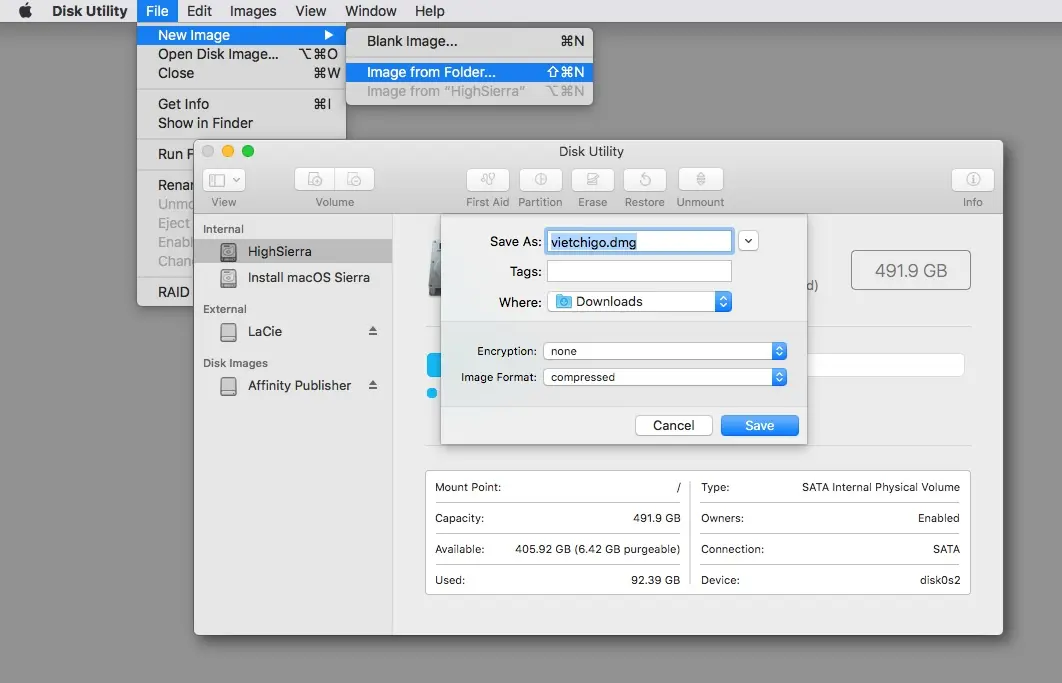1062x683 pixels.
Task: Click the Cancel button
Action: [x=673, y=425]
